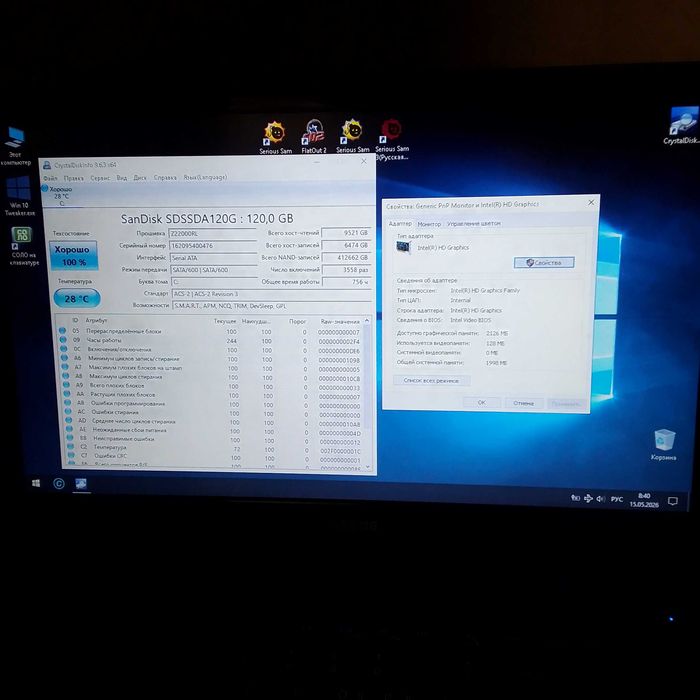Click the Число включений value 3558 раз
Viewport: 700px width, 700px height.
pyautogui.click(x=347, y=270)
